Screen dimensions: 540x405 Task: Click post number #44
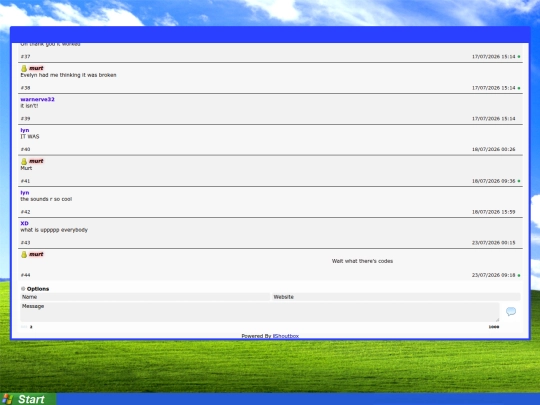click(x=25, y=275)
